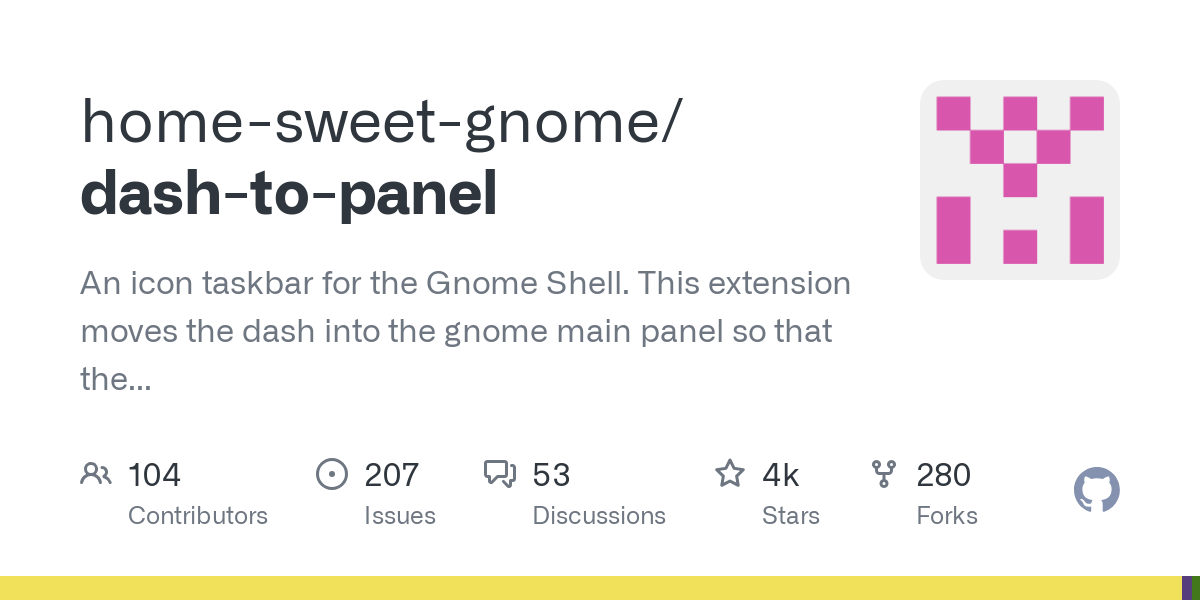
Task: Select the repository description text
Action: [x=465, y=331]
